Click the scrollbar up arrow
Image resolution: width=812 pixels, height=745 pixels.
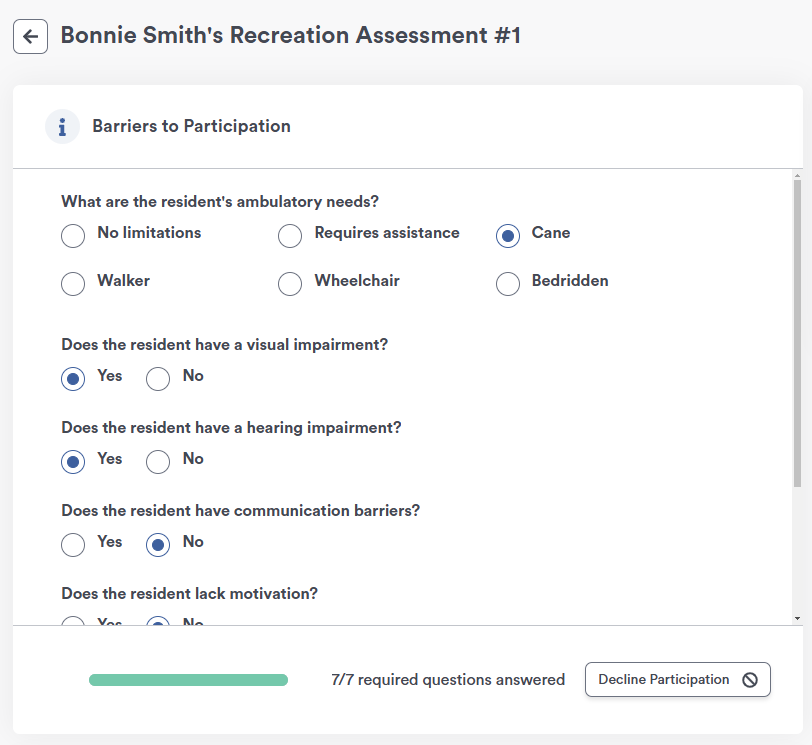[x=798, y=176]
